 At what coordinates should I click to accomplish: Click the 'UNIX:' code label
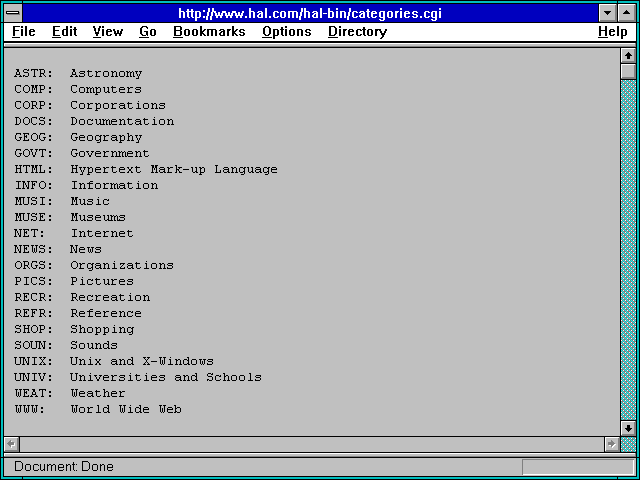33,361
